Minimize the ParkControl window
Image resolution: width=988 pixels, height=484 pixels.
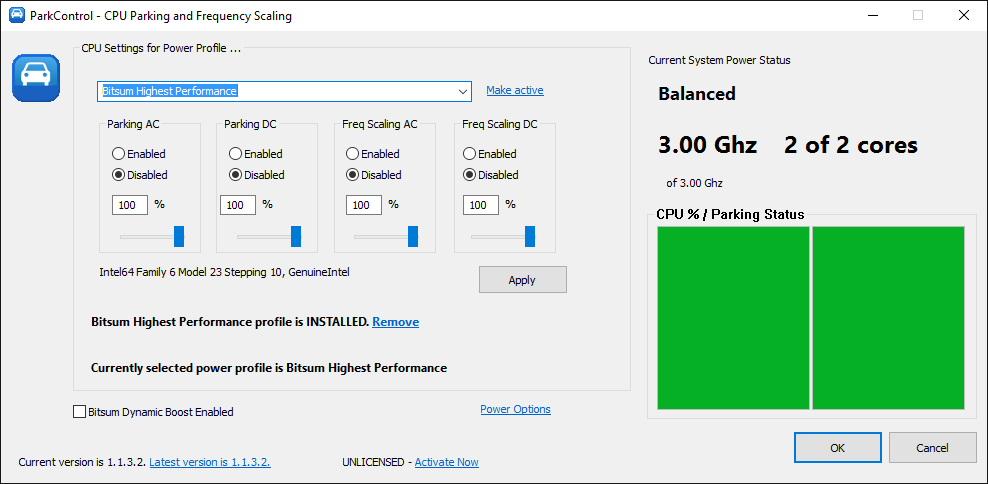coord(873,16)
